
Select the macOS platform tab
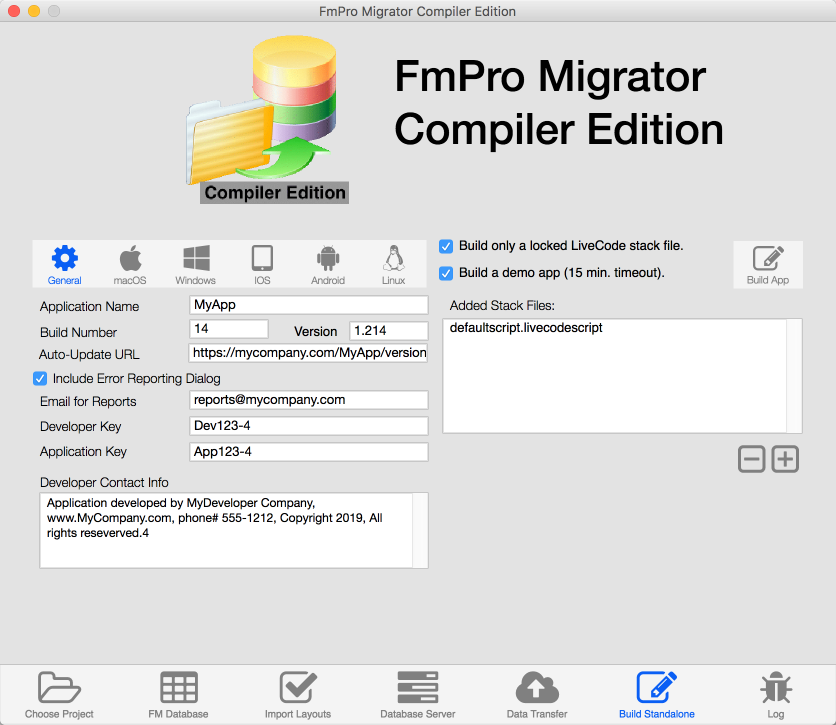(130, 265)
